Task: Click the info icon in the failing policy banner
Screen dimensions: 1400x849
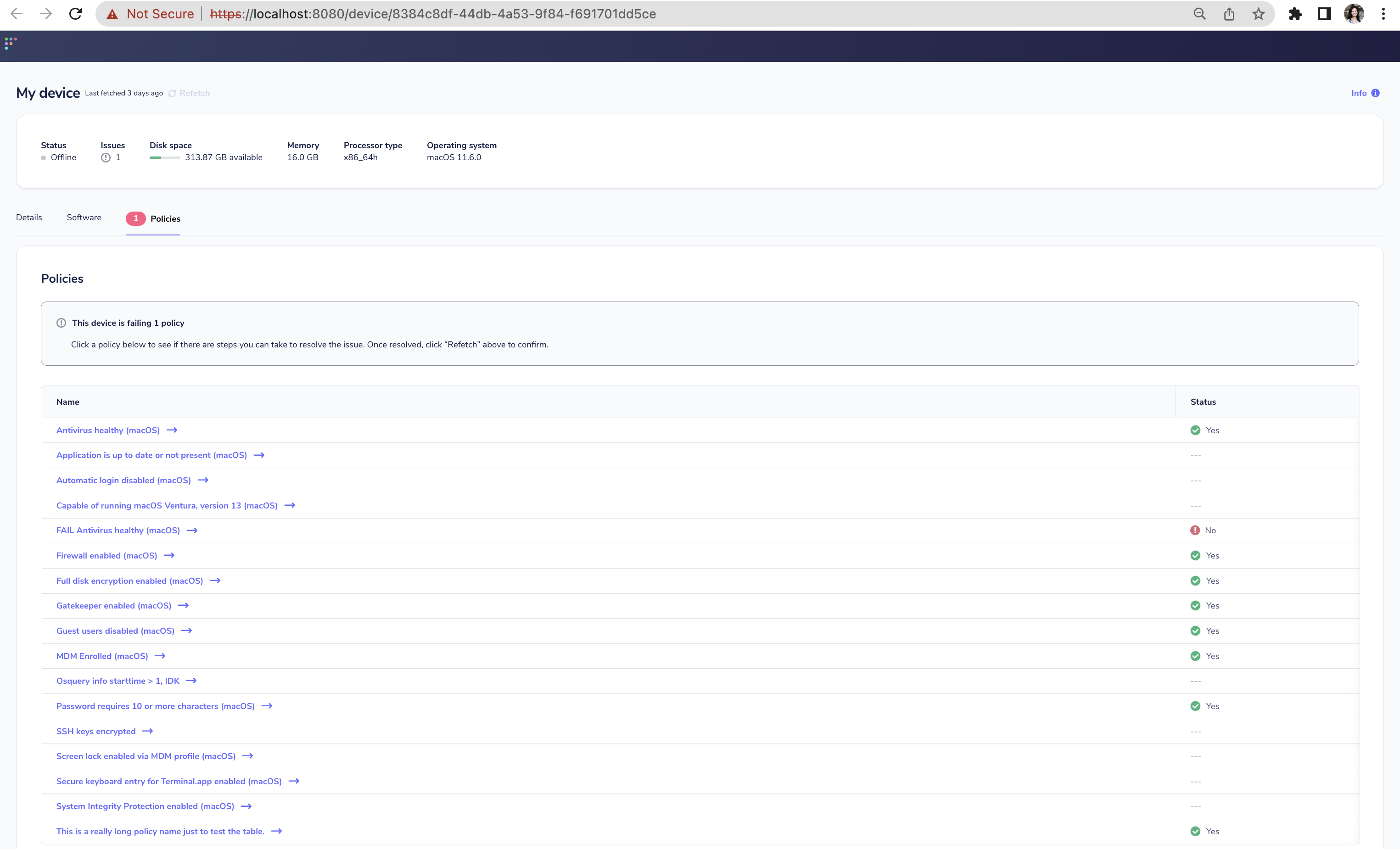Action: (61, 323)
